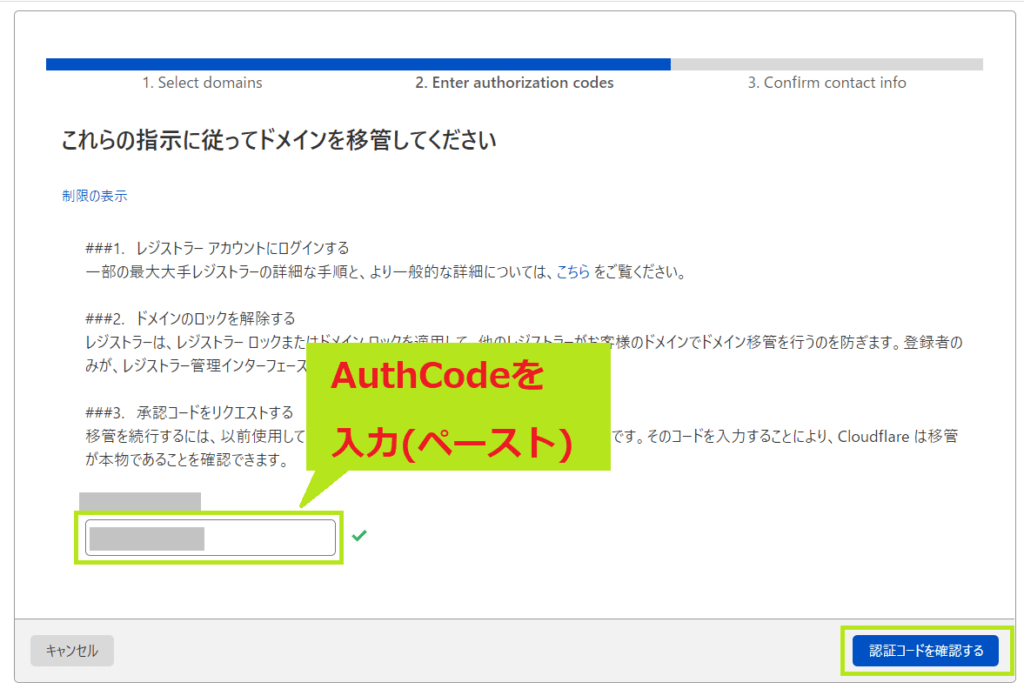Click the green checkmark beside the code field

click(x=359, y=536)
